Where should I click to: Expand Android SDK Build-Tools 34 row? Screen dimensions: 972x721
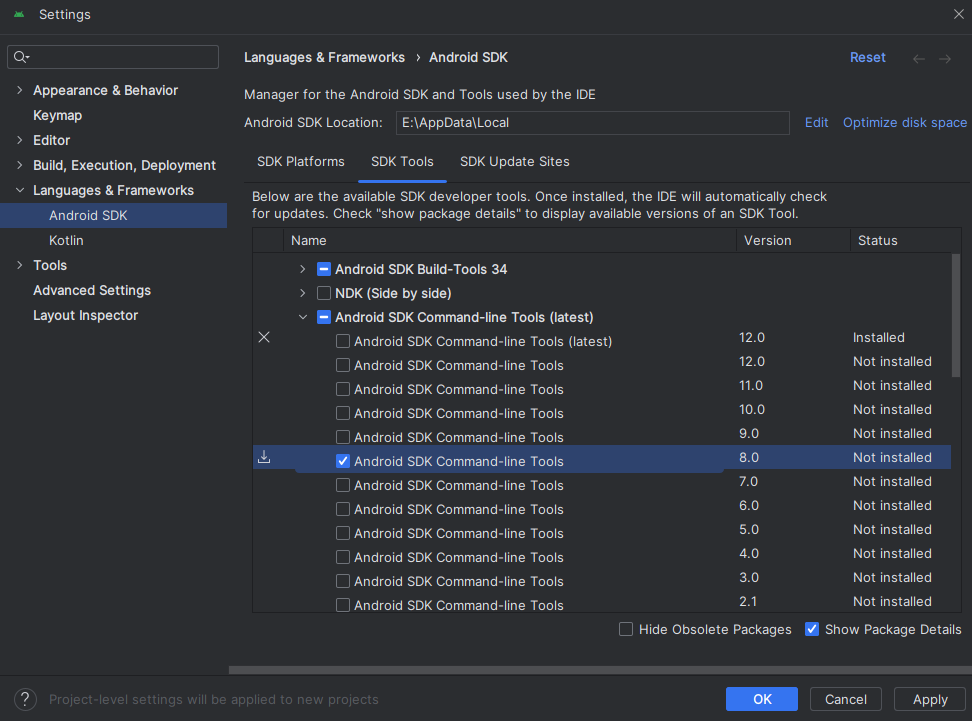pos(303,269)
